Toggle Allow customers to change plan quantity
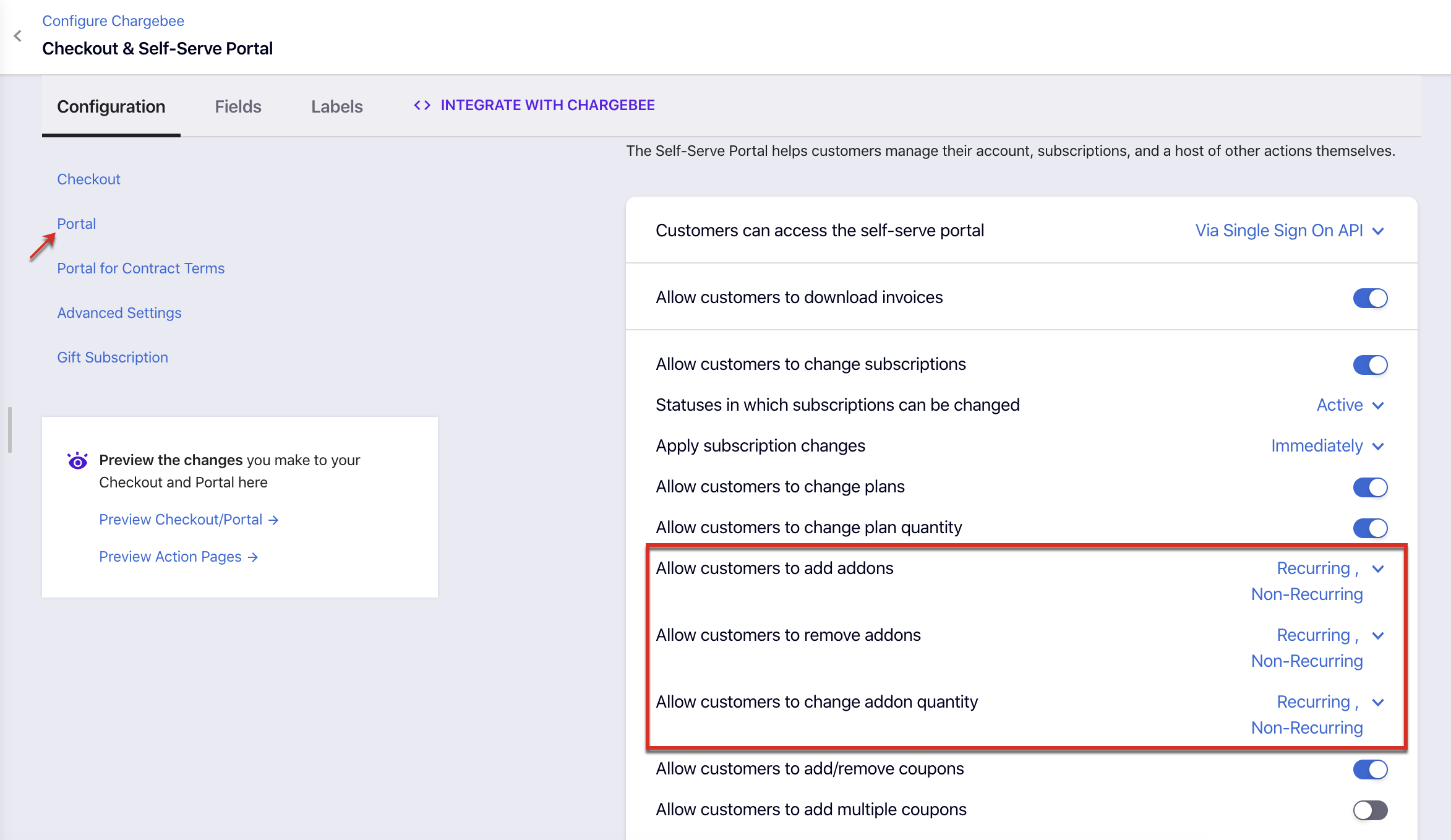Viewport: 1451px width, 840px height. [1370, 528]
